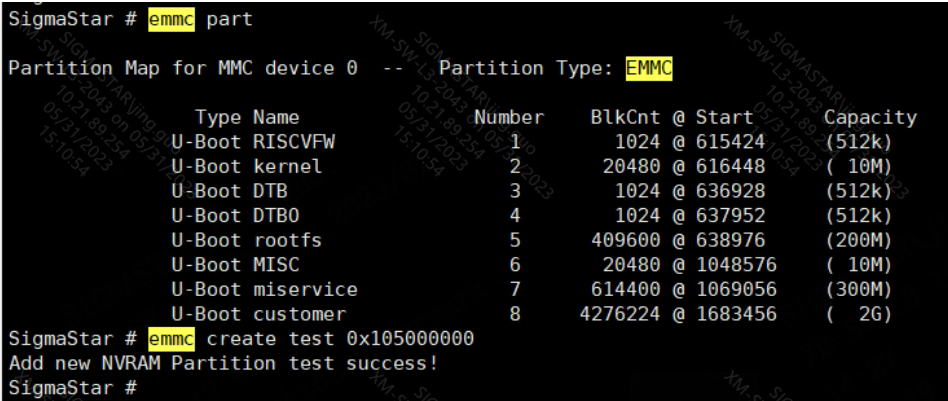This screenshot has width=948, height=401.
Task: Click the empty SigmaStar prompt on last line
Action: click(x=70, y=386)
